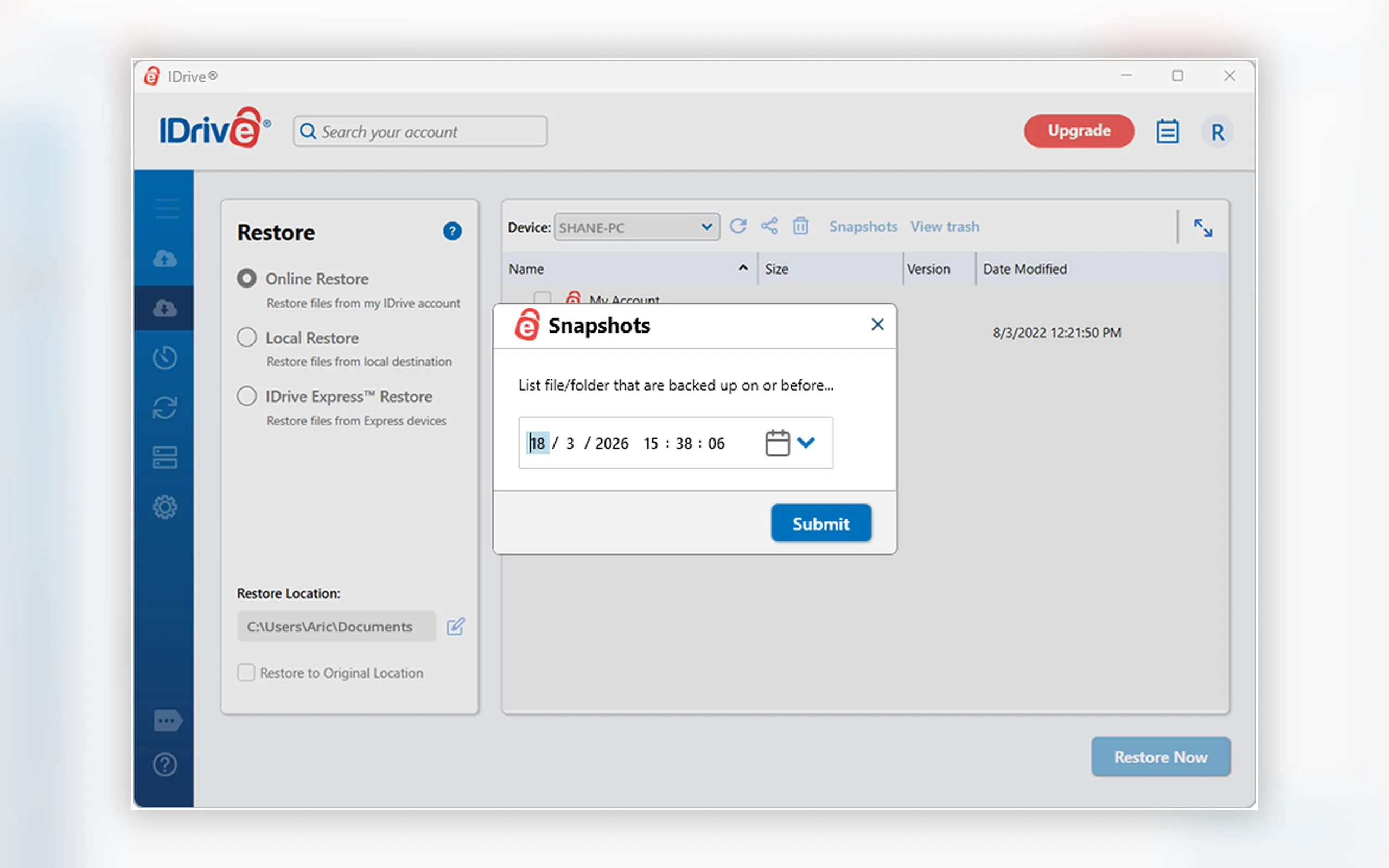Image resolution: width=1389 pixels, height=868 pixels.
Task: Click the chat bubble sidebar icon
Action: pos(168,720)
